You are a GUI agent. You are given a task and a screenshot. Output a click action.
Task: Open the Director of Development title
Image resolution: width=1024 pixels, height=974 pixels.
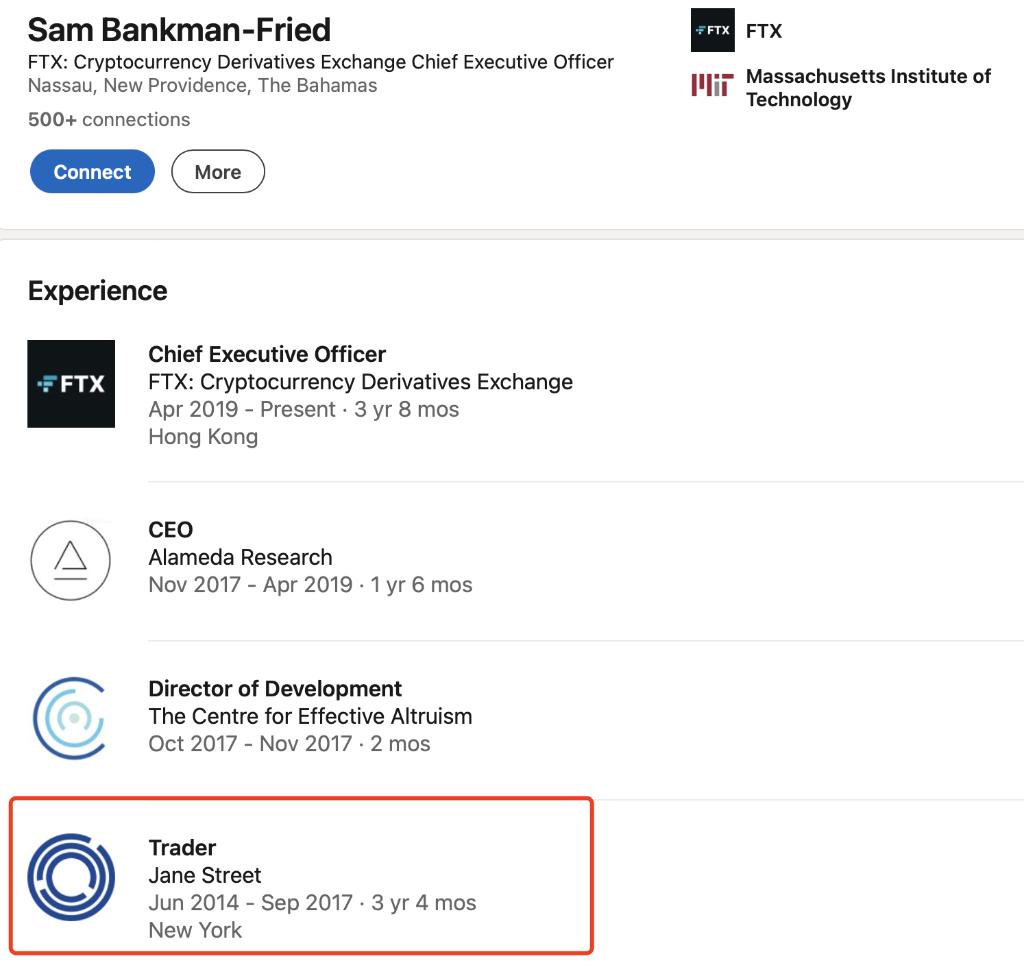275,689
